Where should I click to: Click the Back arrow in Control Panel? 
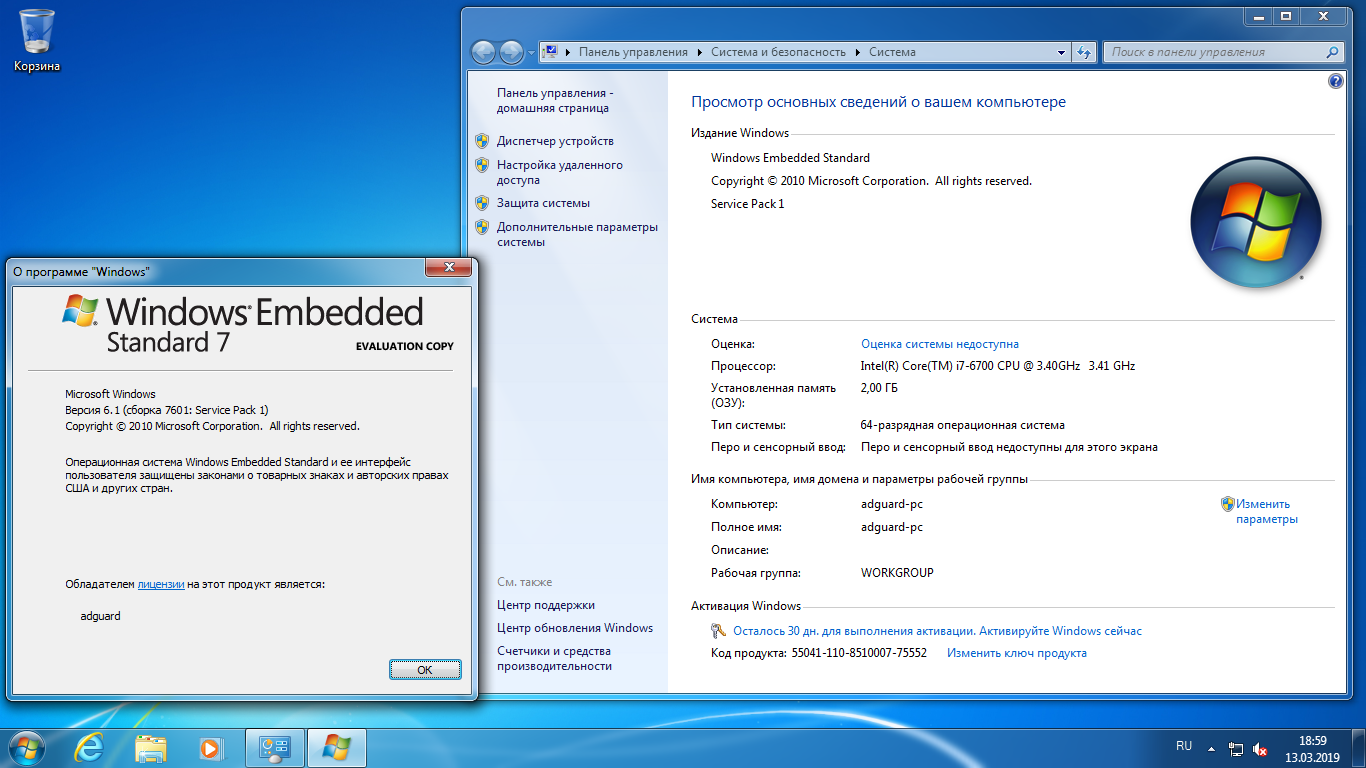[x=483, y=52]
